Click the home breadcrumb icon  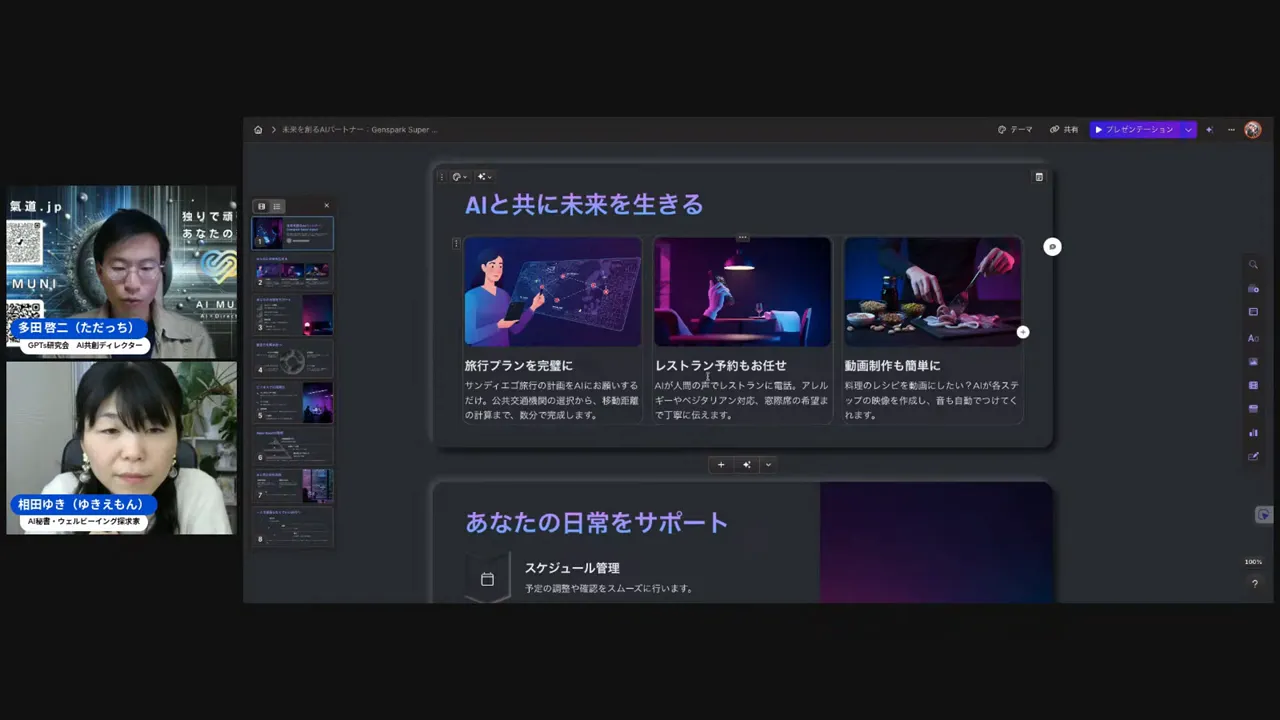(258, 129)
